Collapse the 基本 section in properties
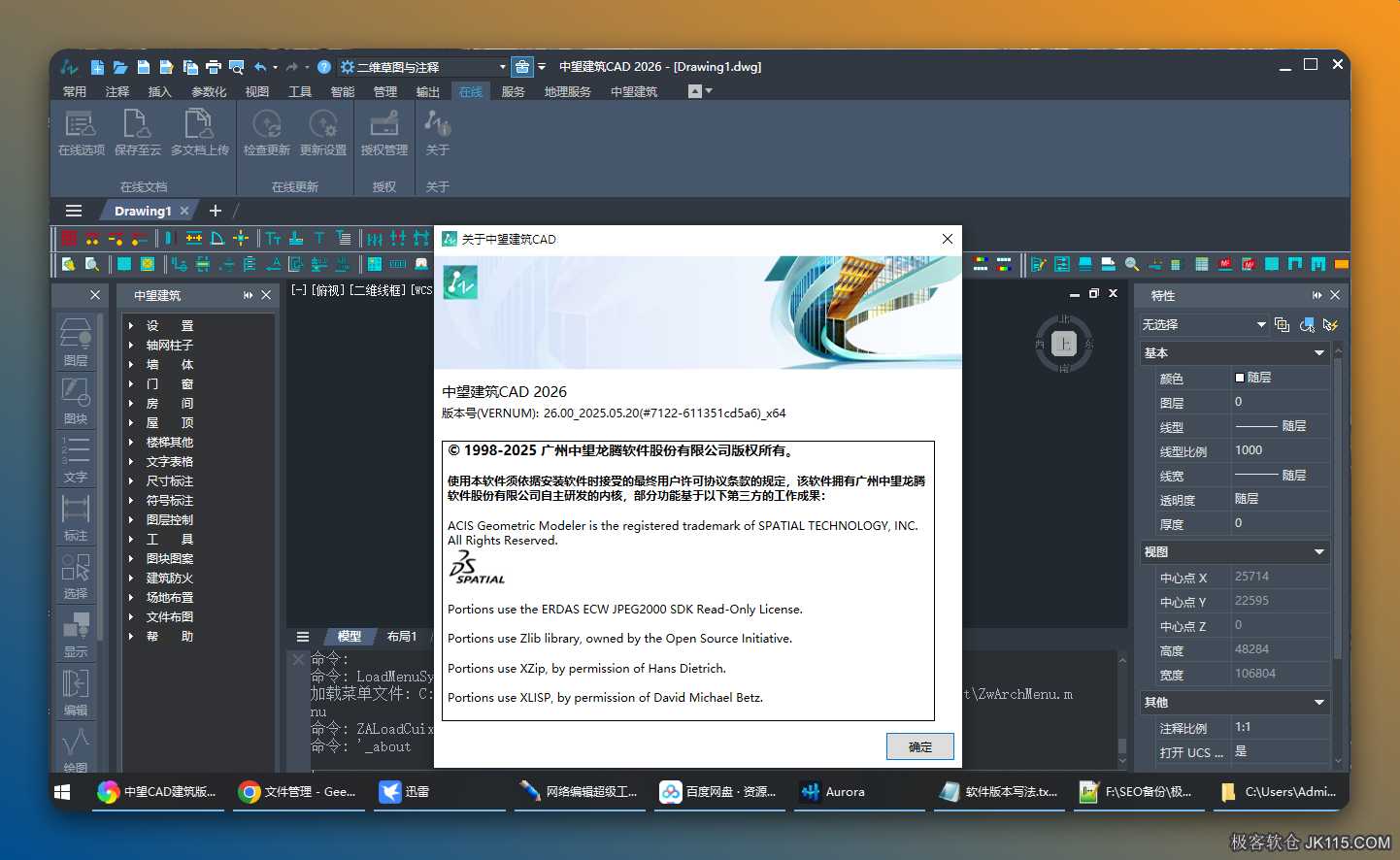The width and height of the screenshot is (1400, 860). point(1319,353)
